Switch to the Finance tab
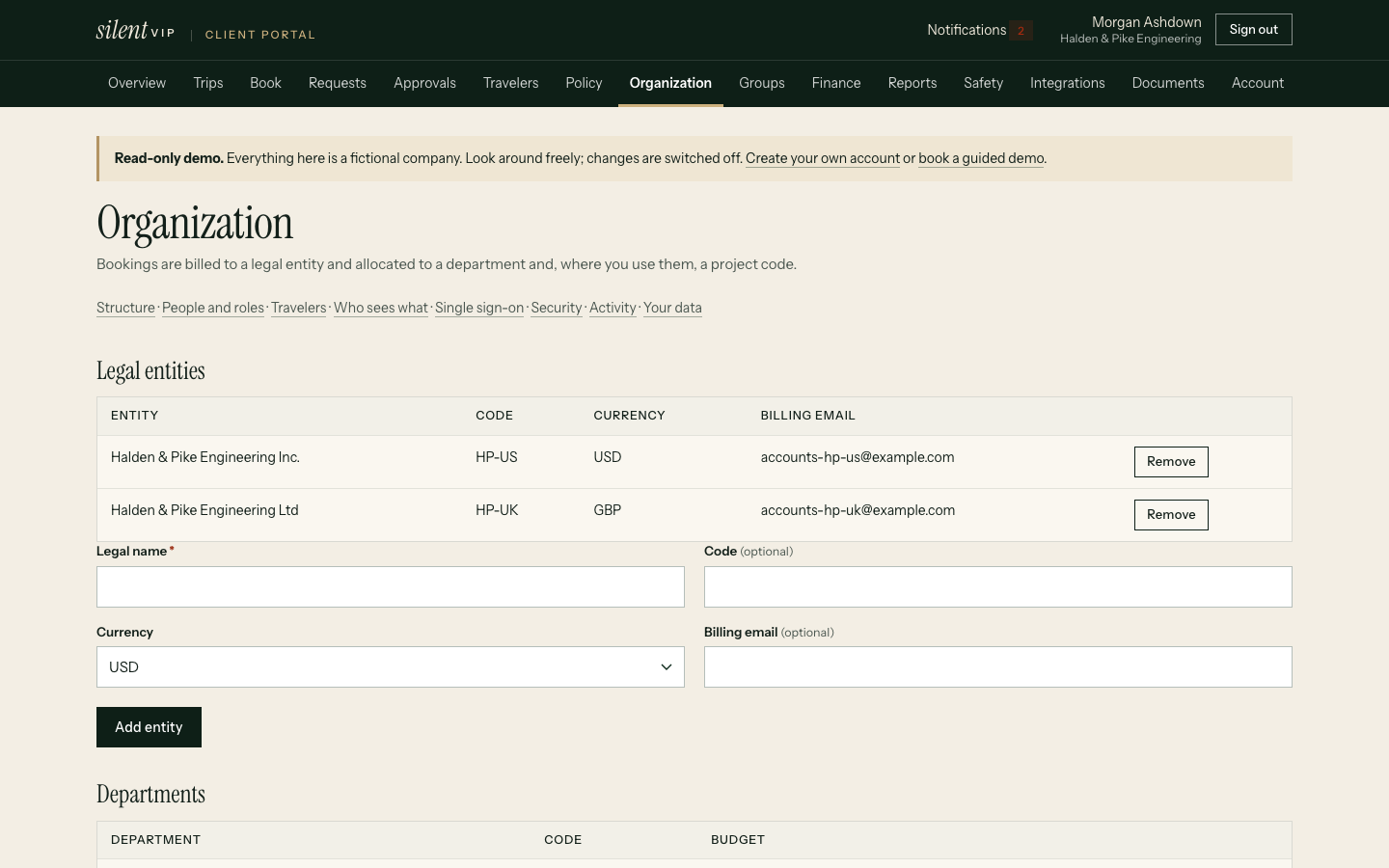Image resolution: width=1389 pixels, height=868 pixels. click(836, 83)
